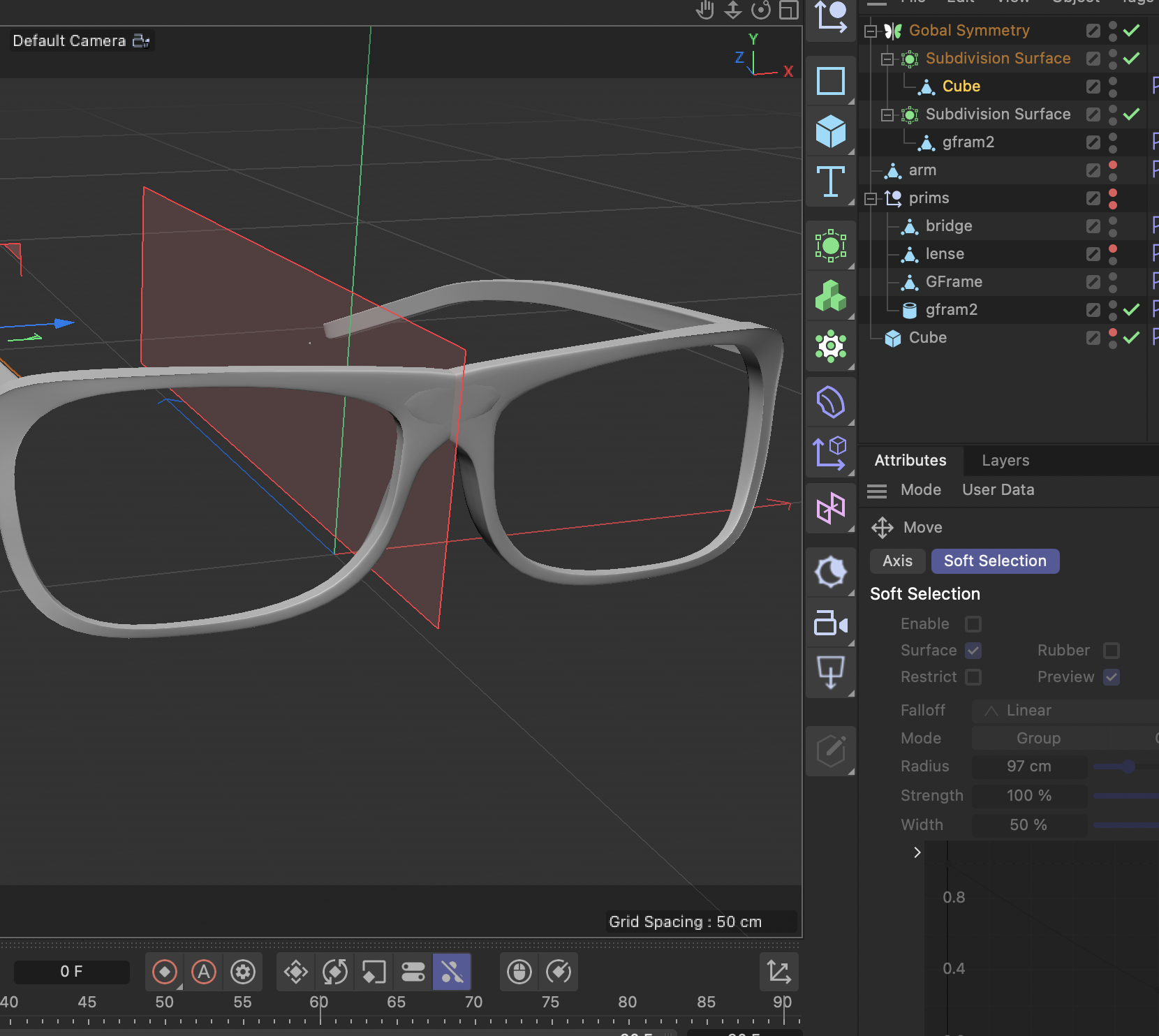Click the 0 F frame field
The height and width of the screenshot is (1036, 1159).
click(71, 972)
